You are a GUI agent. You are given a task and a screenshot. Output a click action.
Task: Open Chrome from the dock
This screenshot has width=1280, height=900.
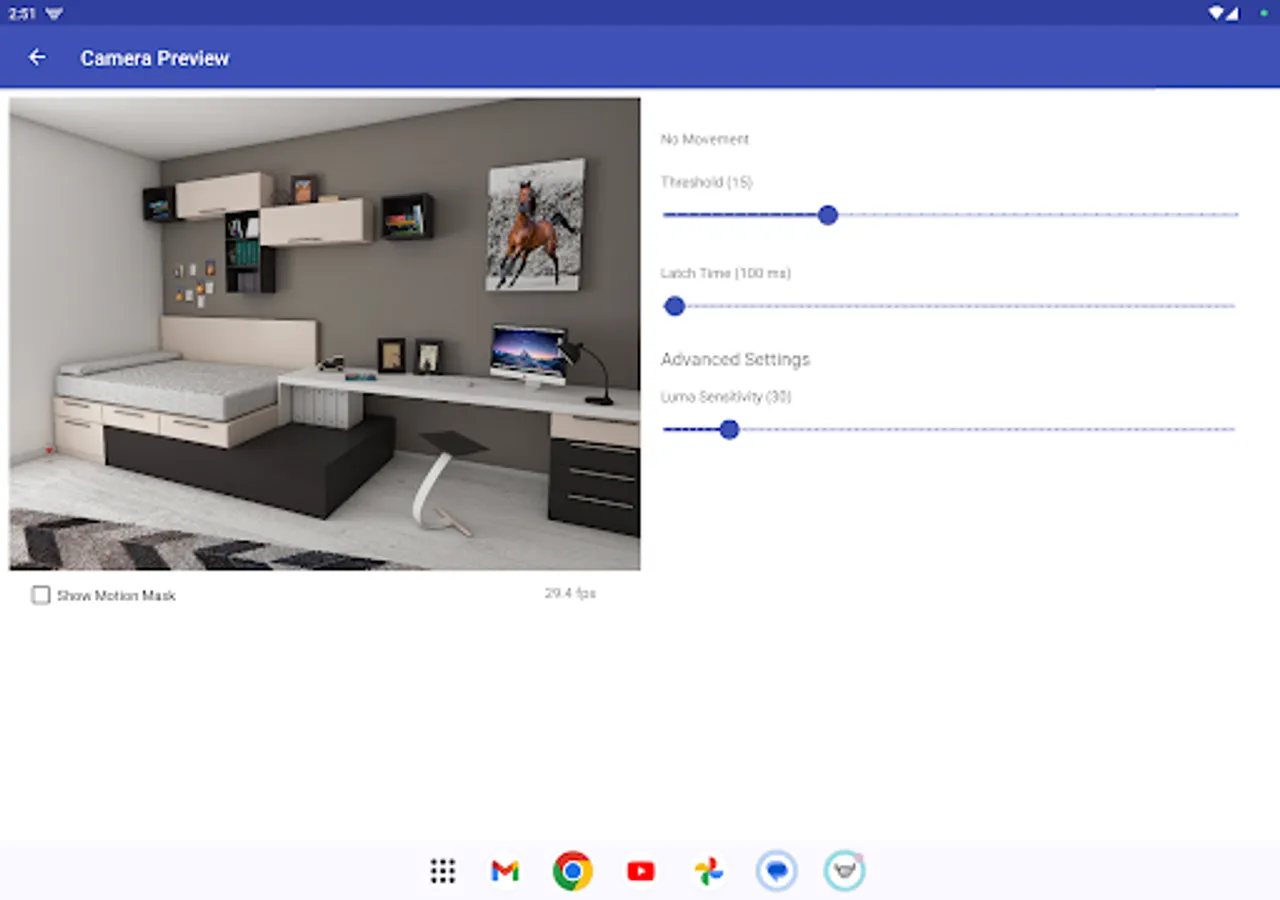(572, 871)
